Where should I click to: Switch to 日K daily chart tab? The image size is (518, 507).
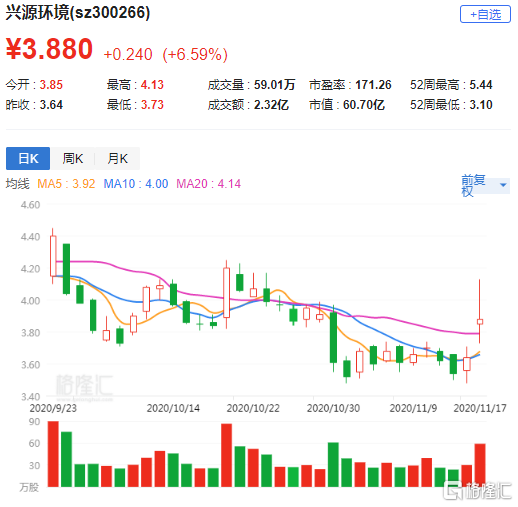[x=28, y=158]
